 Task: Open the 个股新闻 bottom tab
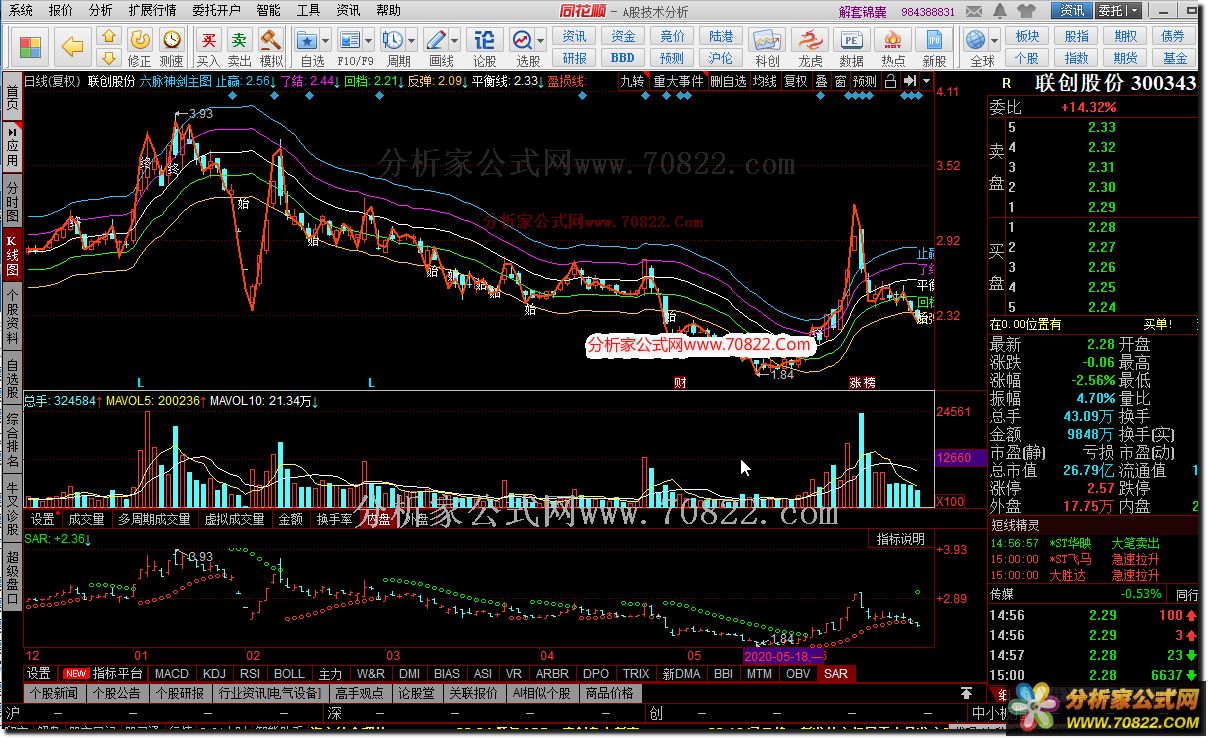point(54,692)
